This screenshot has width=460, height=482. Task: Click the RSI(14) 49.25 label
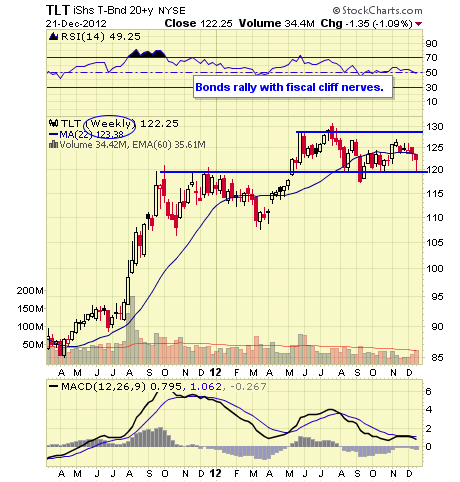coord(101,36)
